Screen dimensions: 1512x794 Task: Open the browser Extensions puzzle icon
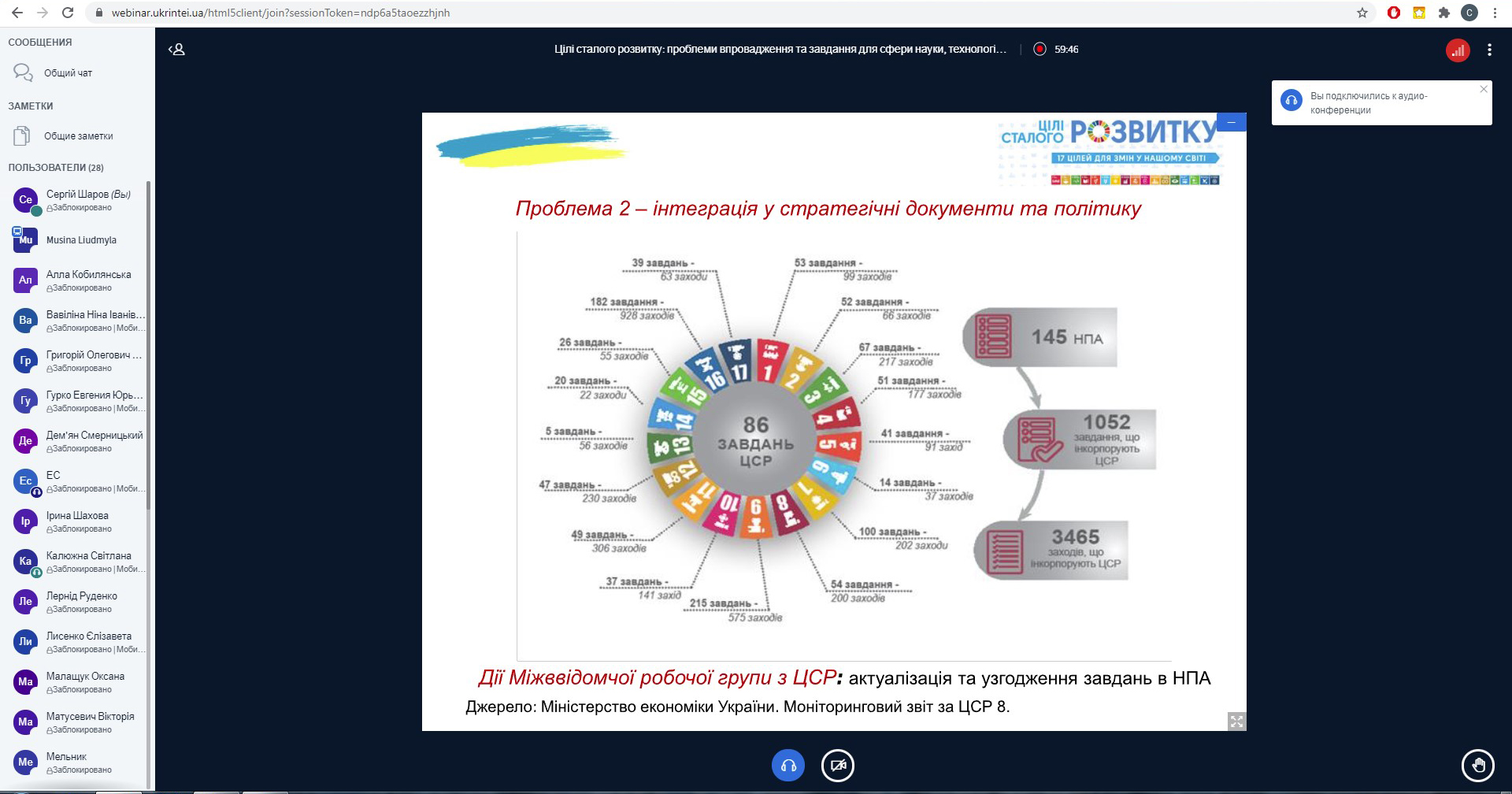pyautogui.click(x=1444, y=13)
